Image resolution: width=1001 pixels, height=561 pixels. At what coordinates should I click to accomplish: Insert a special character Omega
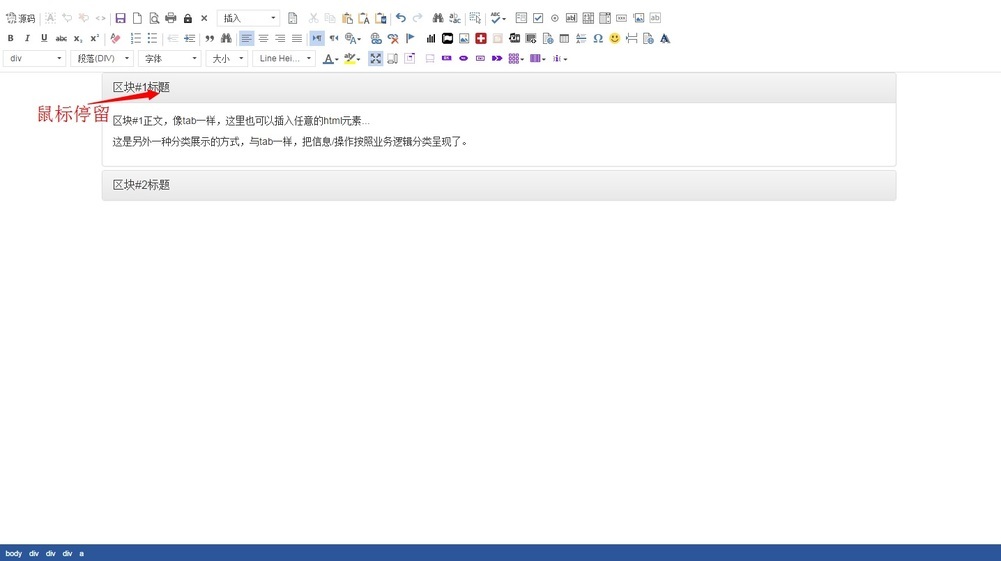coord(598,39)
